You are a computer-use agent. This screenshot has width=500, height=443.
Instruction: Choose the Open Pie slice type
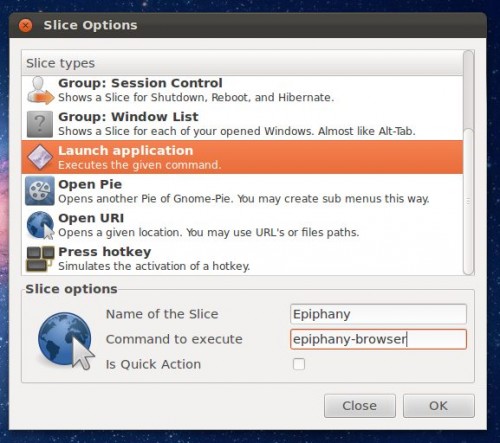(242, 191)
